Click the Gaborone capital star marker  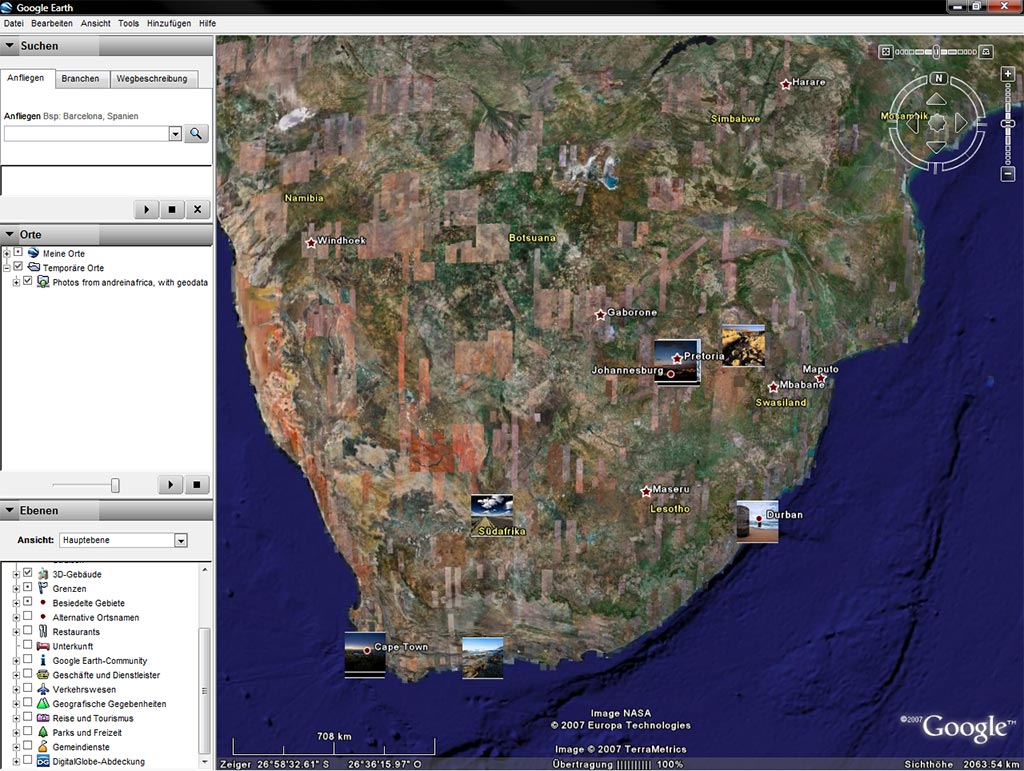pyautogui.click(x=600, y=315)
